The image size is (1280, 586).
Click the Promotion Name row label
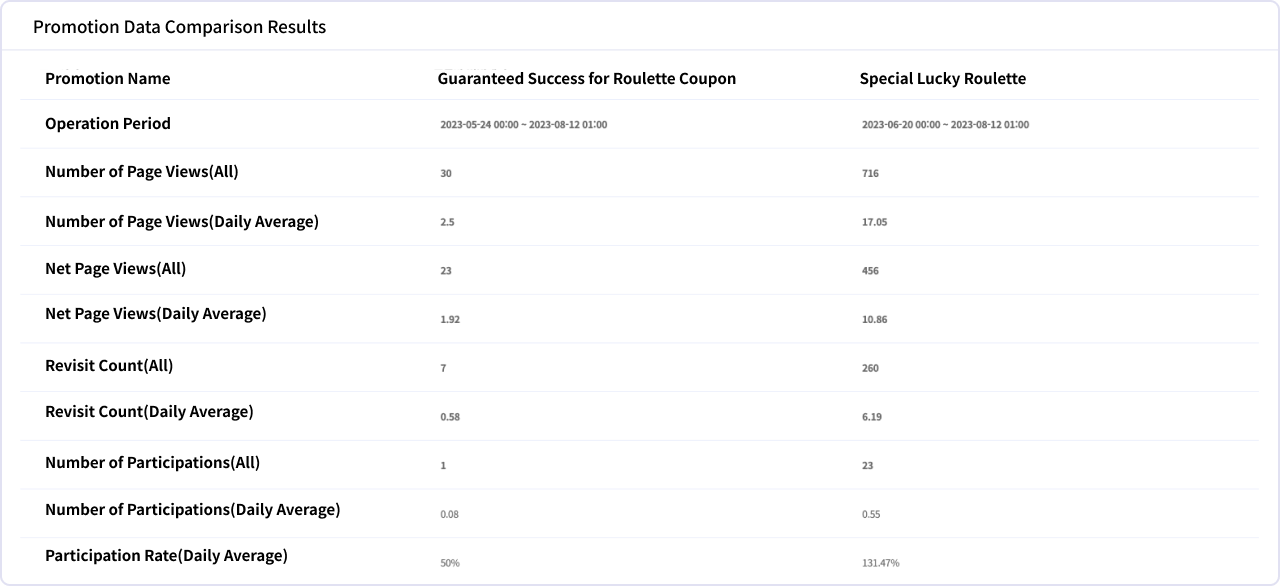click(x=108, y=79)
